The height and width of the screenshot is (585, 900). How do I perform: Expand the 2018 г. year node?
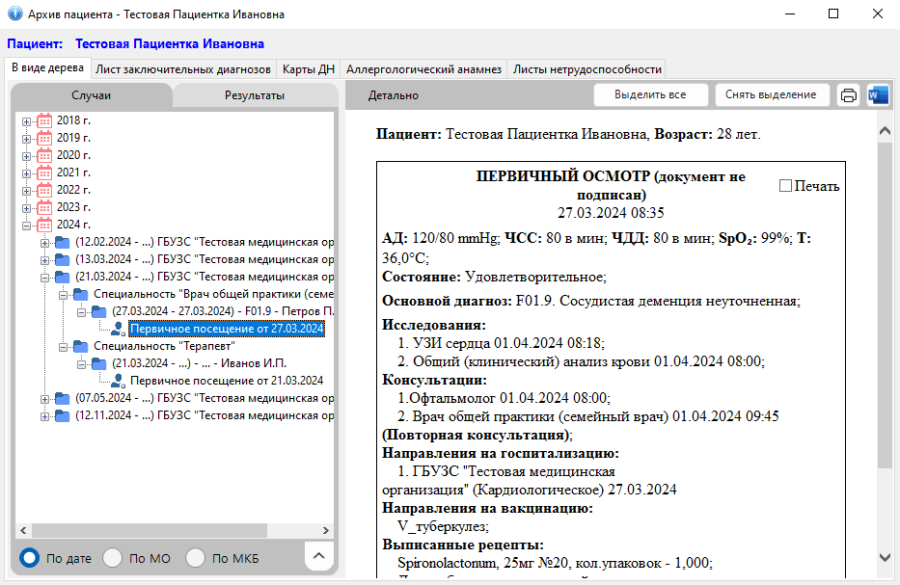coord(26,121)
